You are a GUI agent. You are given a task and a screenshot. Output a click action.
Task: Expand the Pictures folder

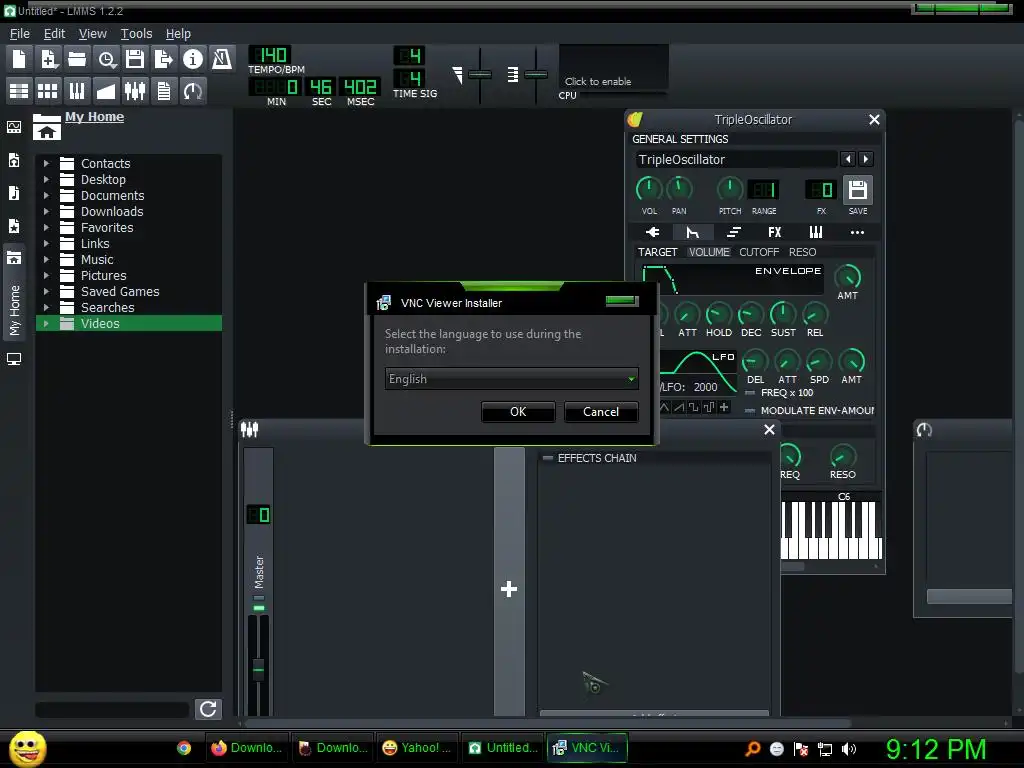(x=46, y=275)
